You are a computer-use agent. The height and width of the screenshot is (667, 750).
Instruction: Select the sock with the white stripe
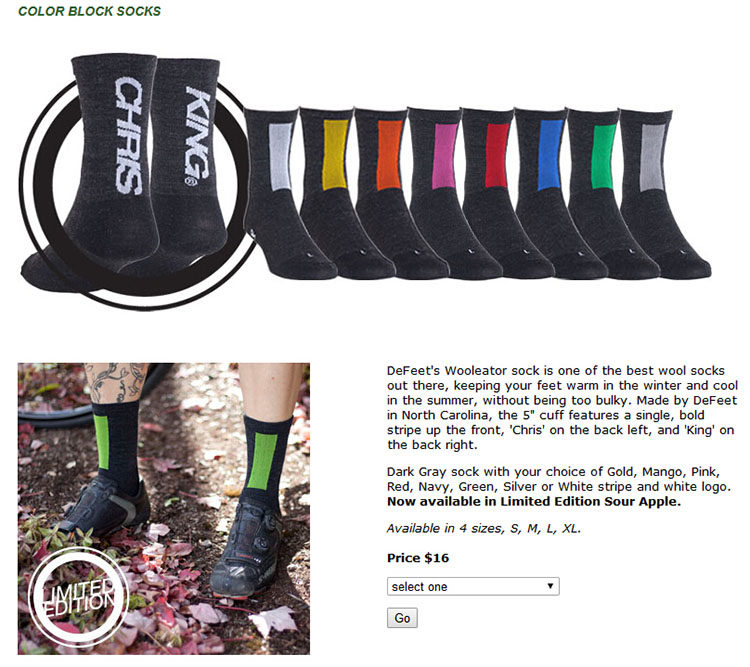tap(281, 191)
